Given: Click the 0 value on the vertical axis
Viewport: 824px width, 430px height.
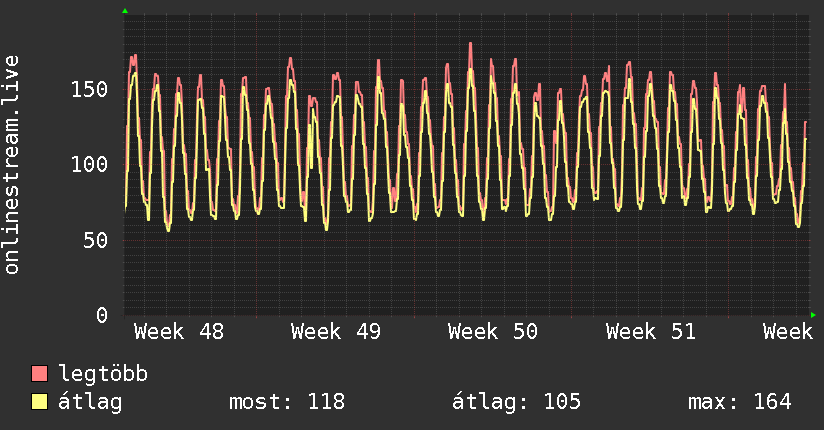Looking at the screenshot, I should click(102, 315).
